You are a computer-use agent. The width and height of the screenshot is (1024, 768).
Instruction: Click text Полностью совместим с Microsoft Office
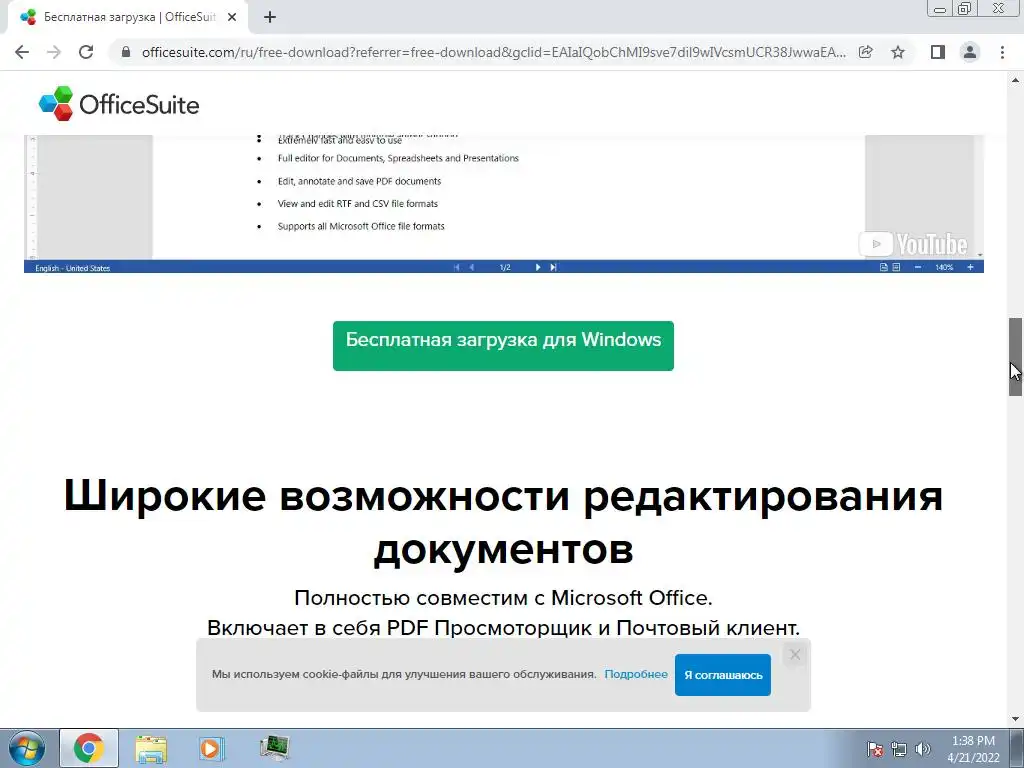(504, 598)
